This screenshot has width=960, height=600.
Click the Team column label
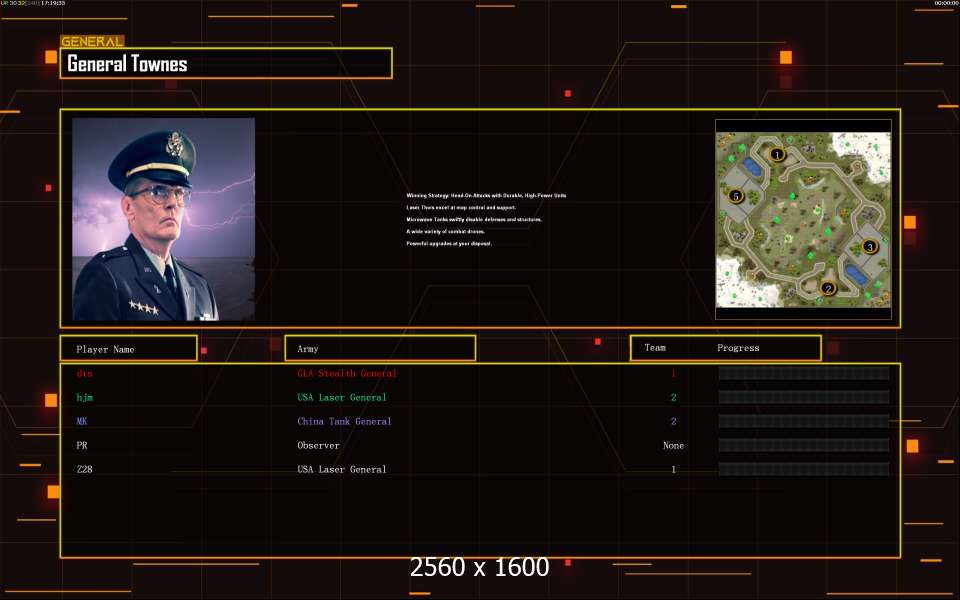point(655,348)
